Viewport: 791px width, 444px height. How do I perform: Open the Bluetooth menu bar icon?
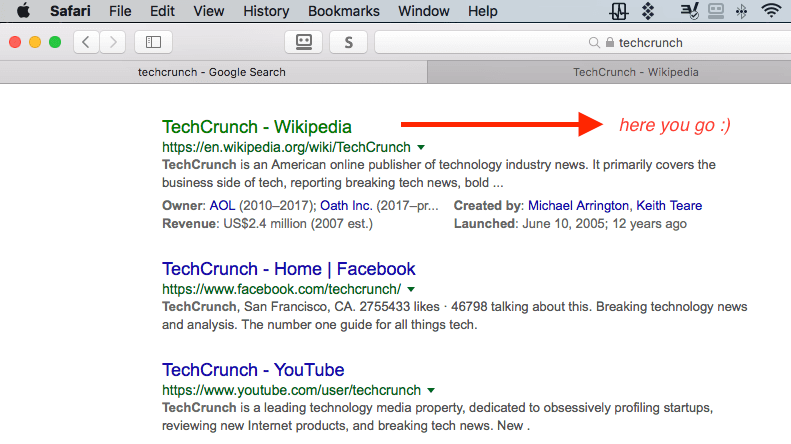coord(742,11)
